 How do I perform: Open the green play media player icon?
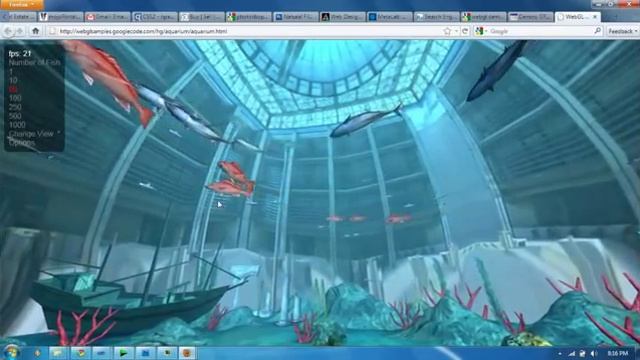tap(123, 353)
